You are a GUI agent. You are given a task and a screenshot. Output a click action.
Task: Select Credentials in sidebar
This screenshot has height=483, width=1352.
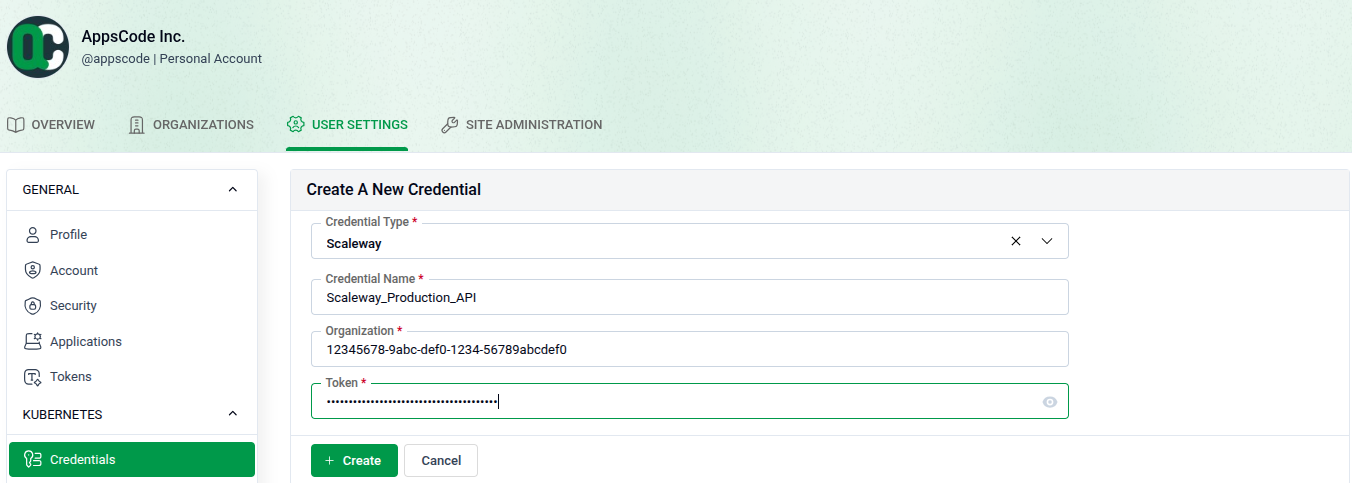(132, 460)
